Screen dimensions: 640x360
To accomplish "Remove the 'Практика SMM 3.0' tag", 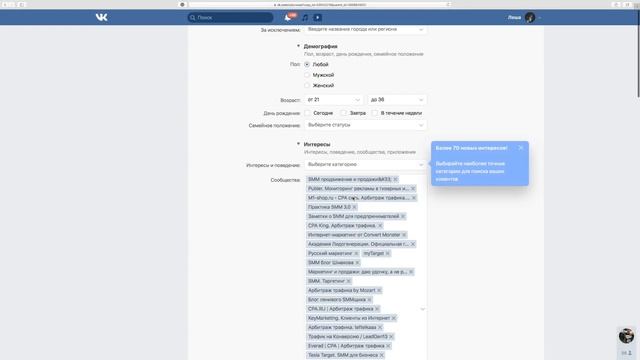I will click(x=354, y=207).
